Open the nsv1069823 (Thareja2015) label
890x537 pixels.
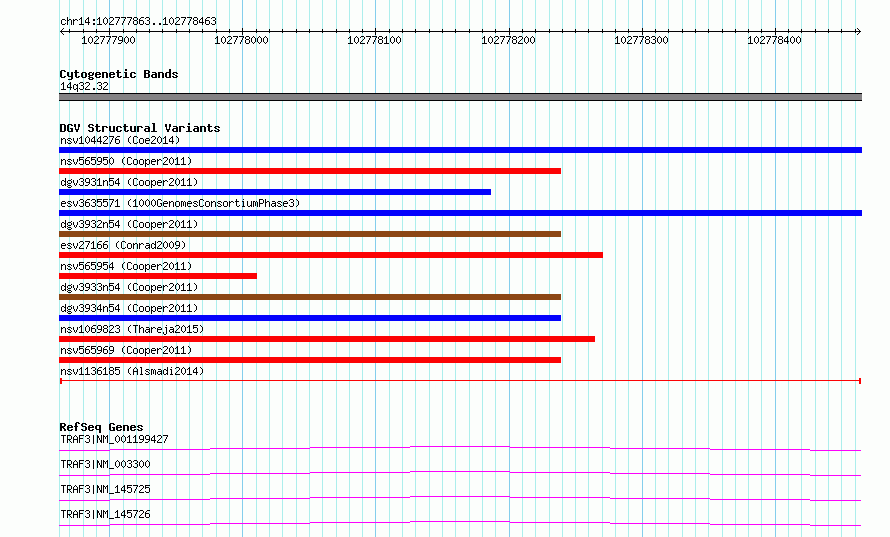pos(132,329)
